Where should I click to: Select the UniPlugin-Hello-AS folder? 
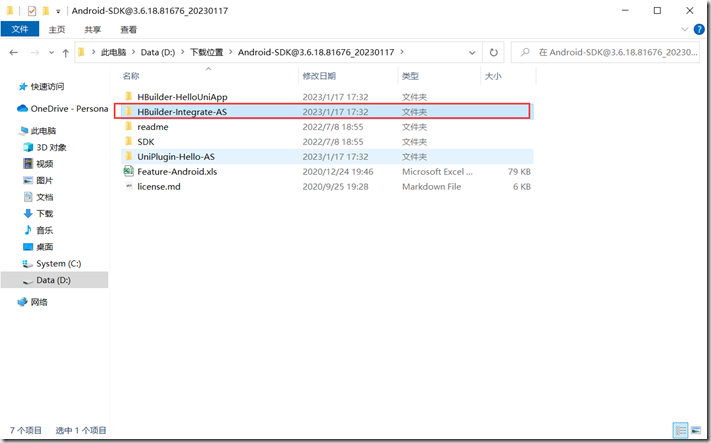click(176, 157)
